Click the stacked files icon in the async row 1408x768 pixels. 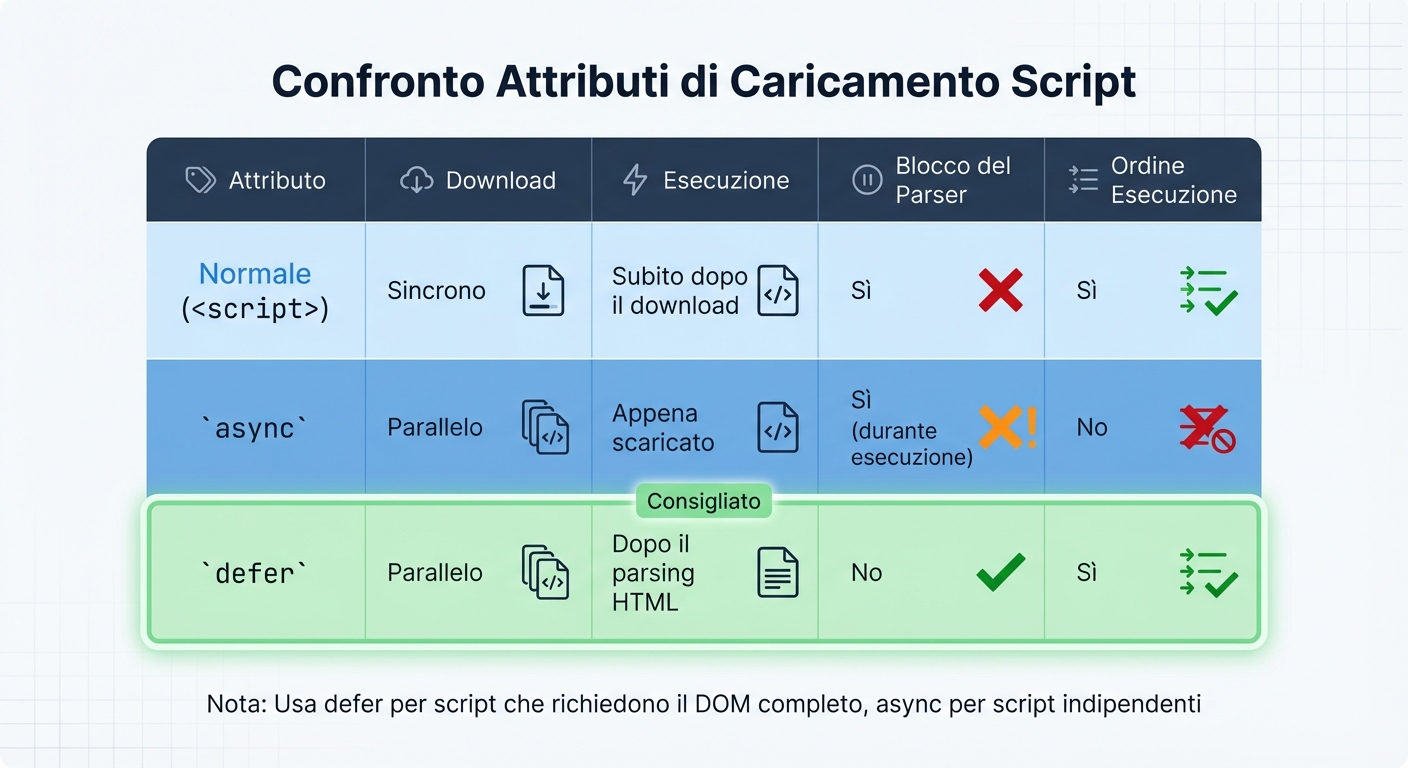(x=545, y=427)
